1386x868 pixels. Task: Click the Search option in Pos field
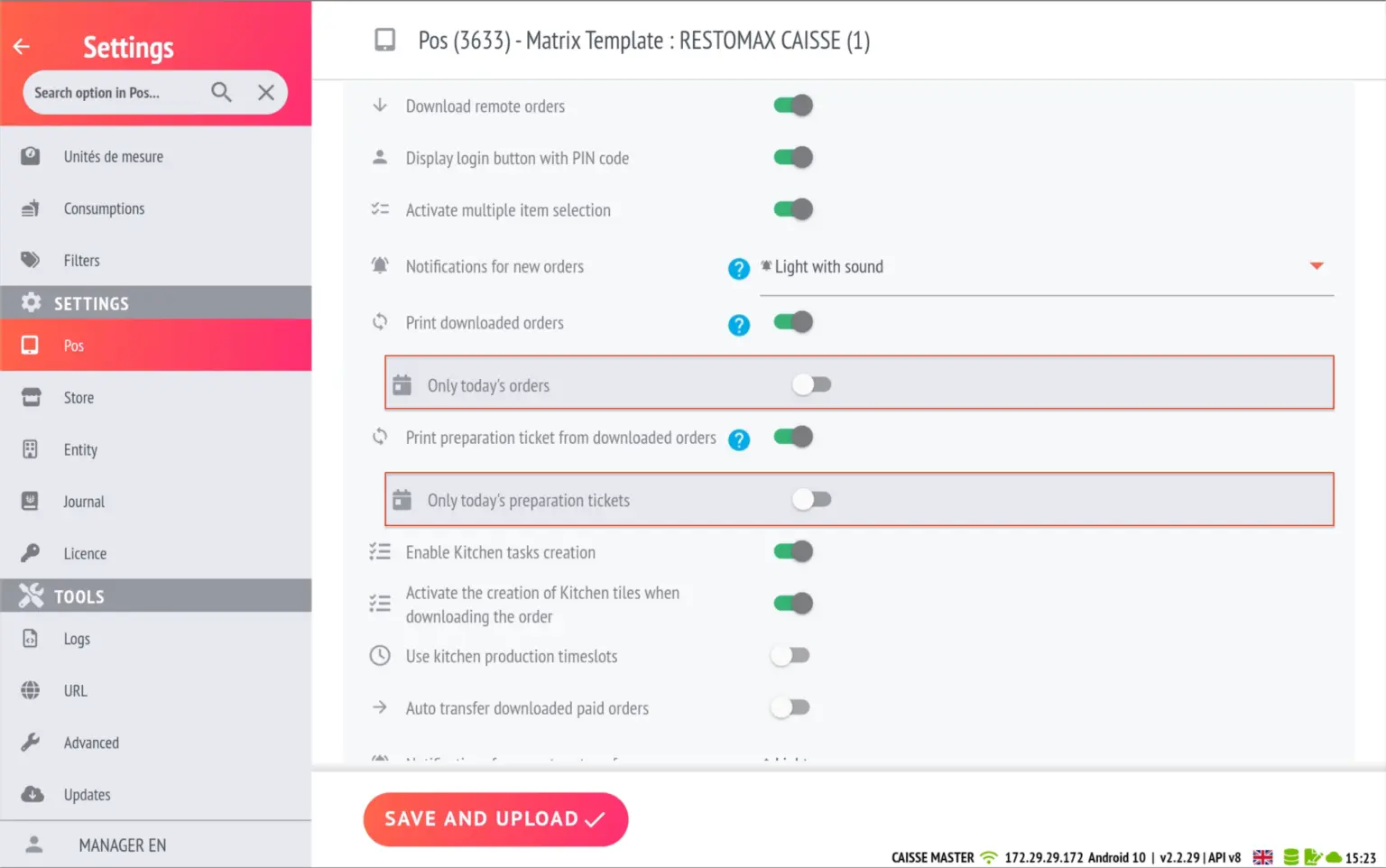tap(113, 93)
